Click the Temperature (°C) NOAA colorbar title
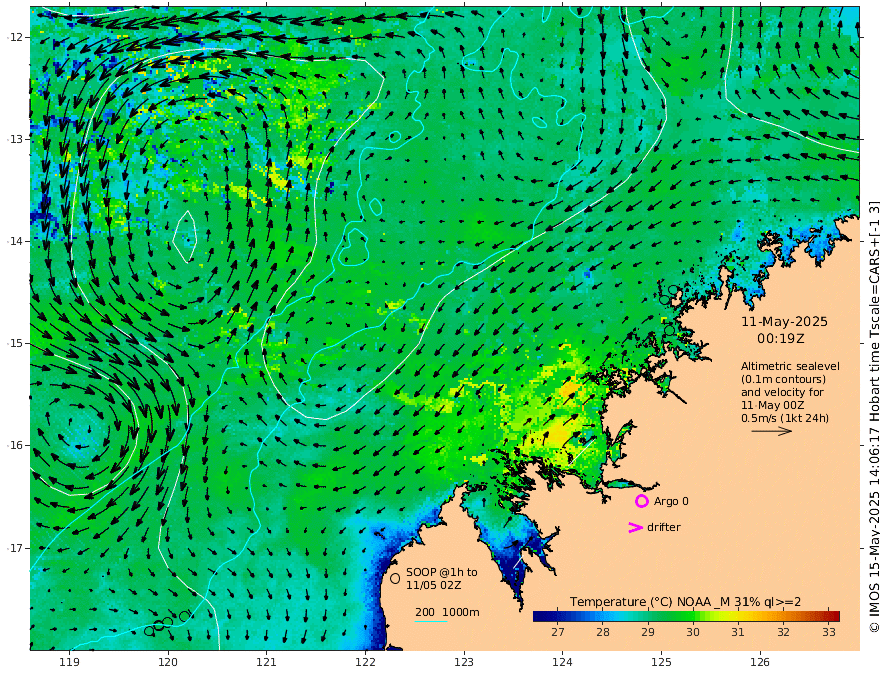Viewport: 880px width, 680px height. [x=685, y=602]
